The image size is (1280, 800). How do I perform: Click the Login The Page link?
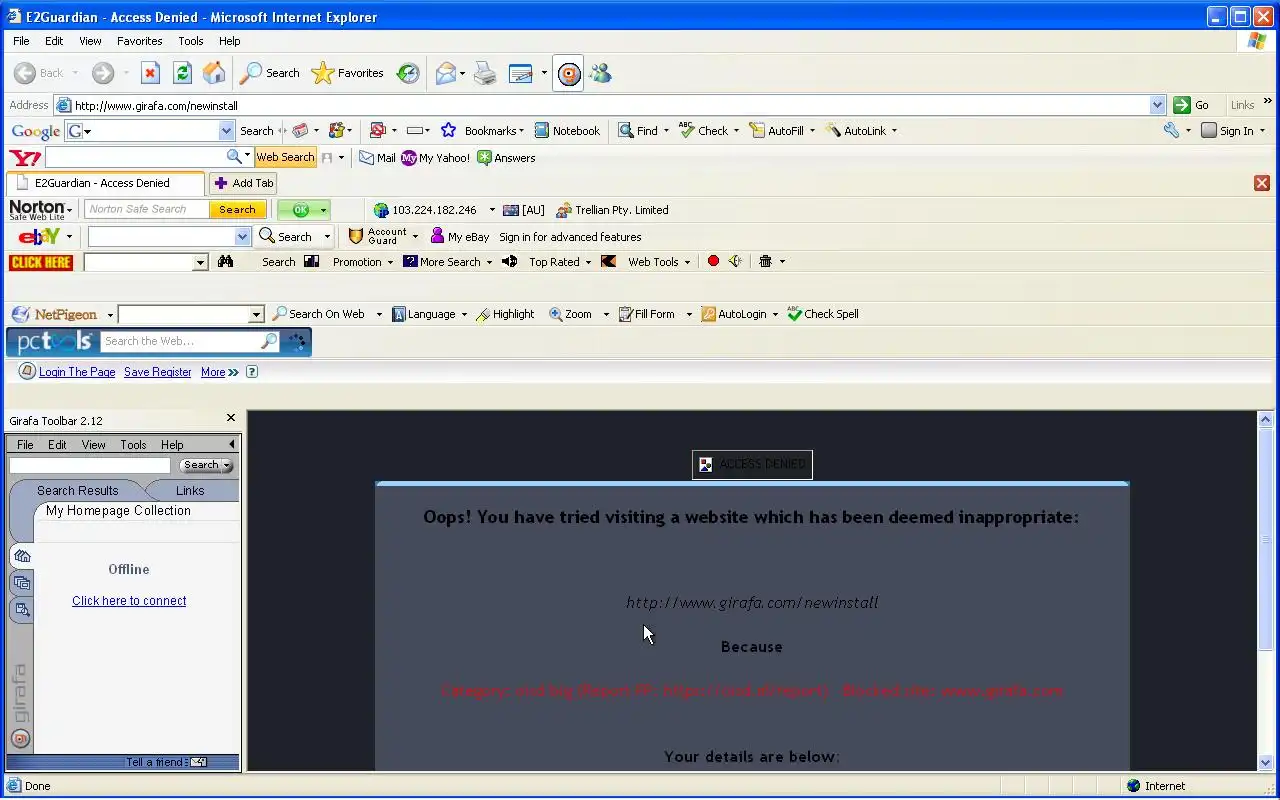77,372
